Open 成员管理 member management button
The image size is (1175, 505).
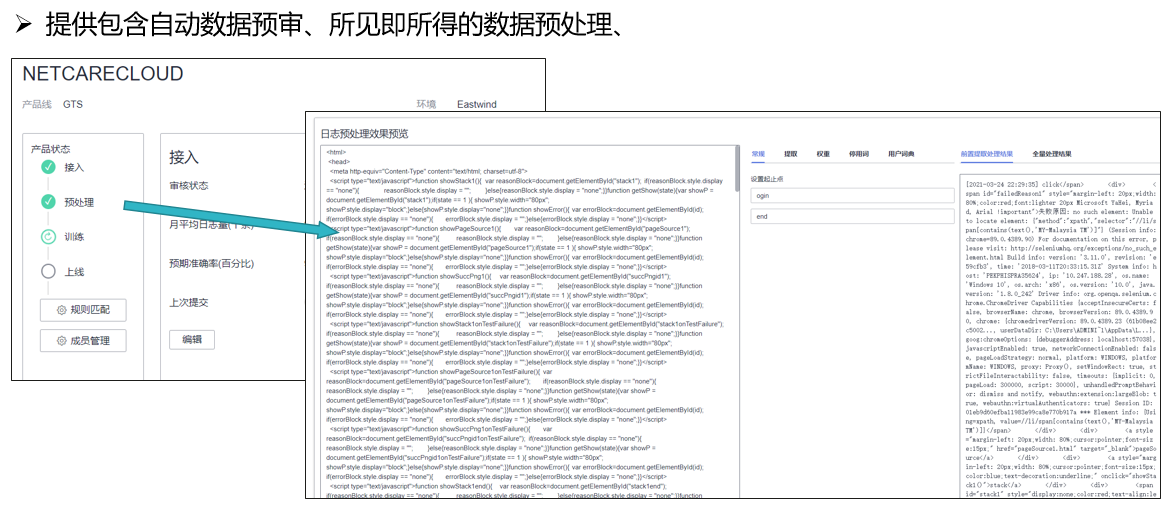(x=83, y=341)
